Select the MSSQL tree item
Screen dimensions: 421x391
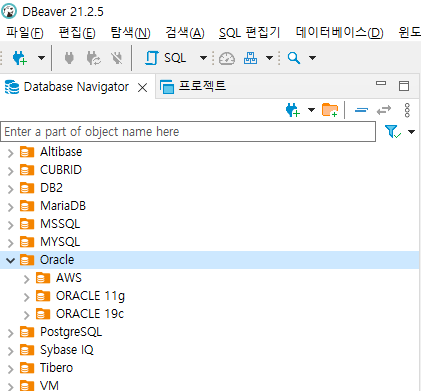coord(60,224)
